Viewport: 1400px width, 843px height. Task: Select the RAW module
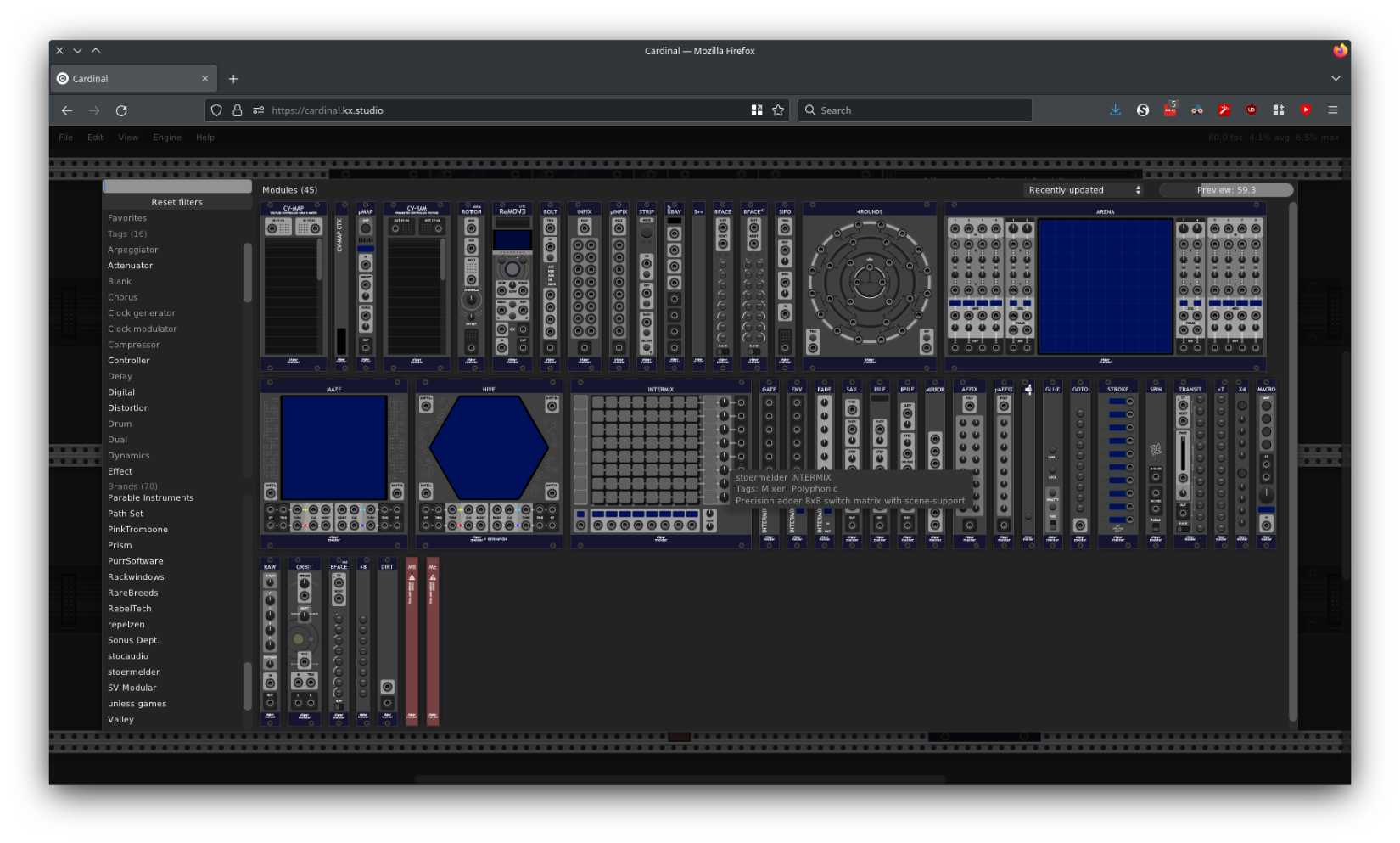pyautogui.click(x=270, y=642)
